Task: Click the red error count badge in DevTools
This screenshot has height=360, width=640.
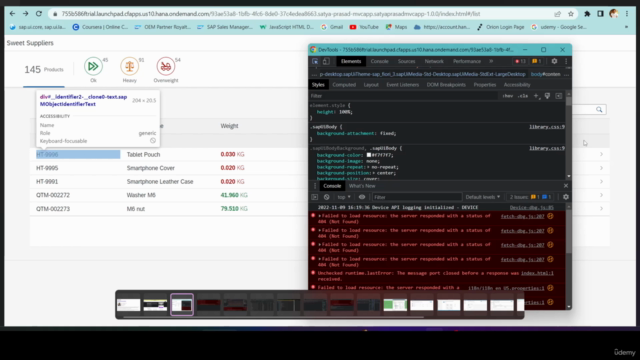Action: 520,61
